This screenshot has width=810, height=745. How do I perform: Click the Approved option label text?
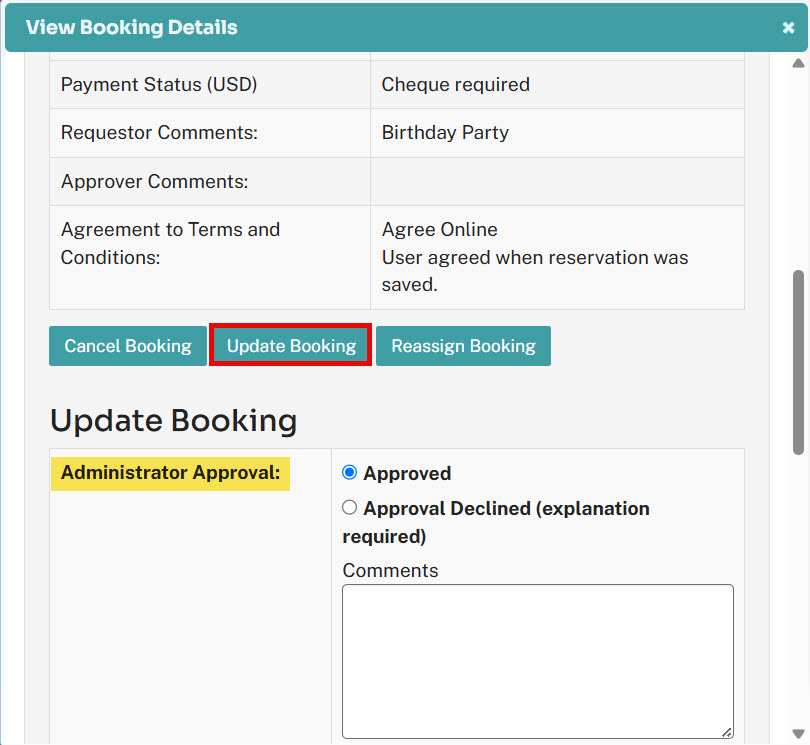coord(407,473)
